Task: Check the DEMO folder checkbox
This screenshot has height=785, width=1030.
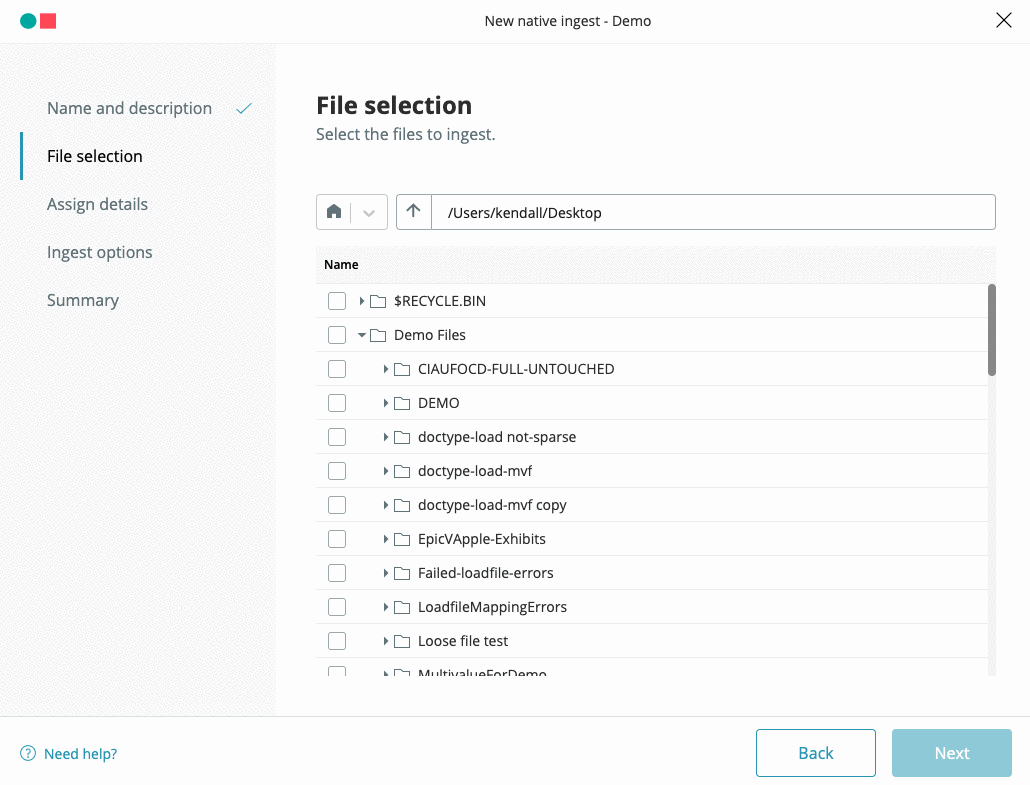Action: click(337, 403)
